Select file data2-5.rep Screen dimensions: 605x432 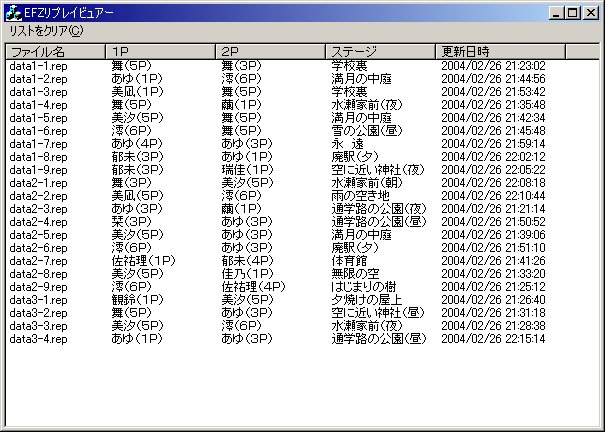(38, 235)
